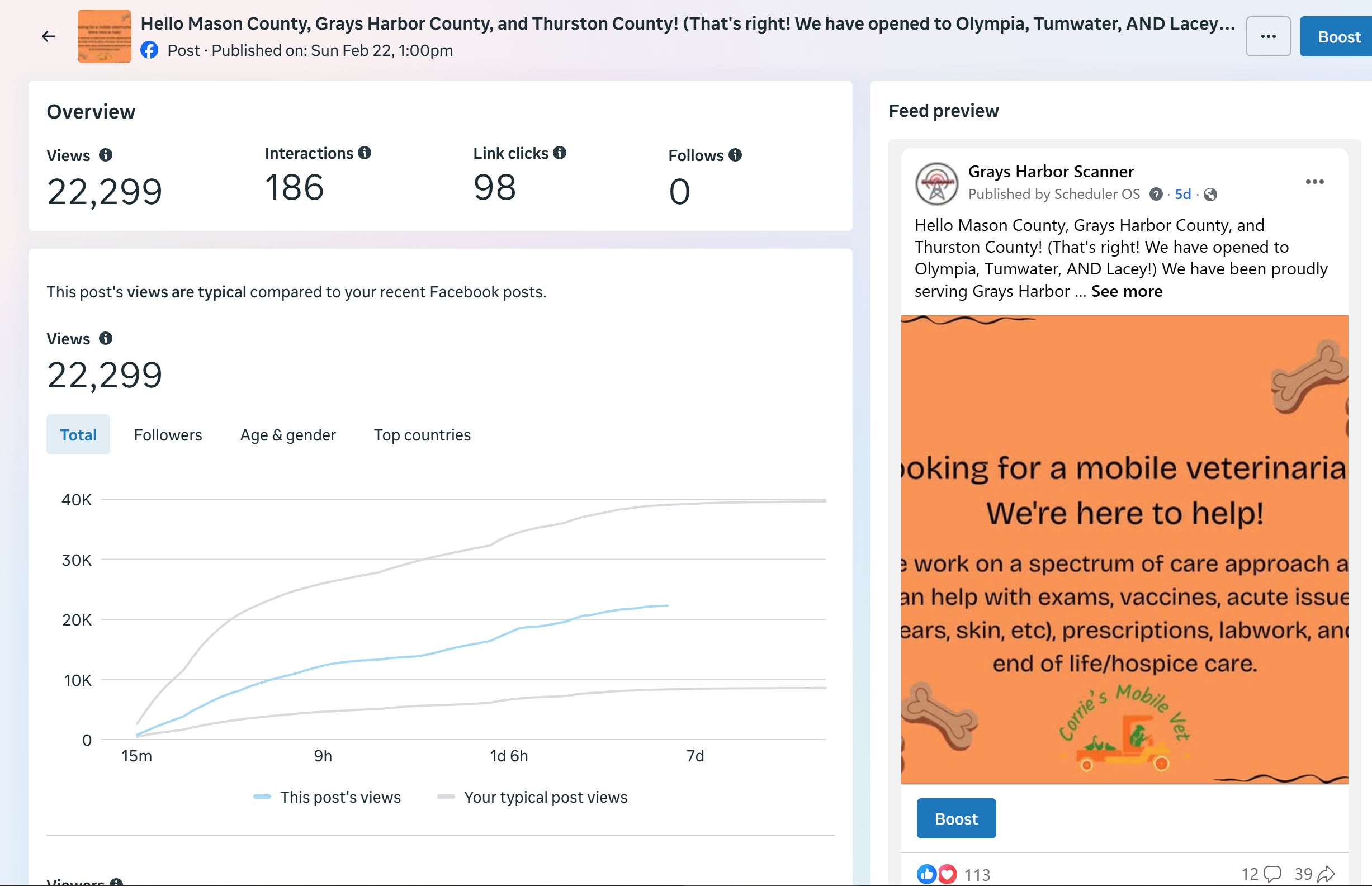Open the feed preview post options menu
1372x886 pixels.
1314,182
